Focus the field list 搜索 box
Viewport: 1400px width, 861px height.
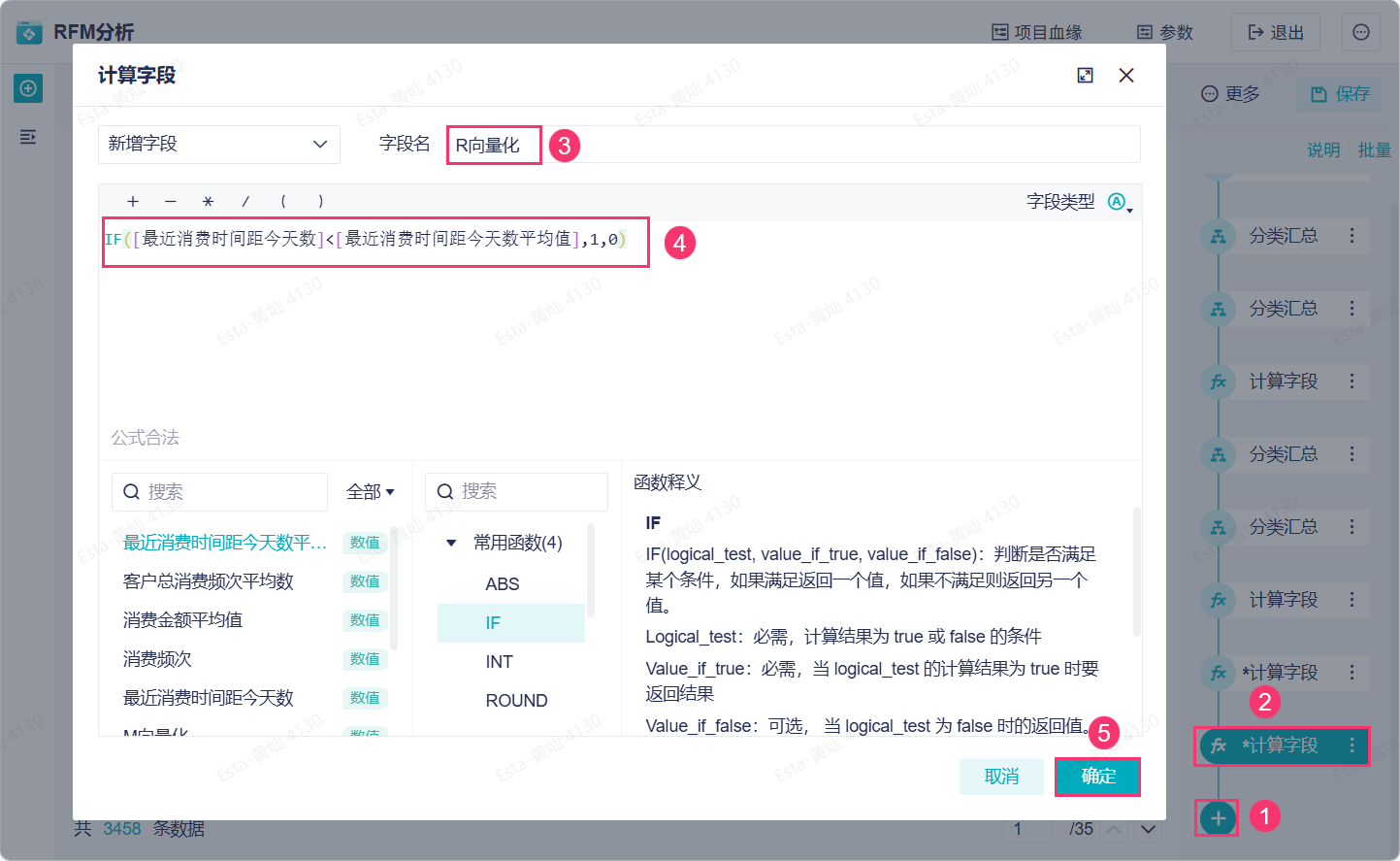[219, 492]
